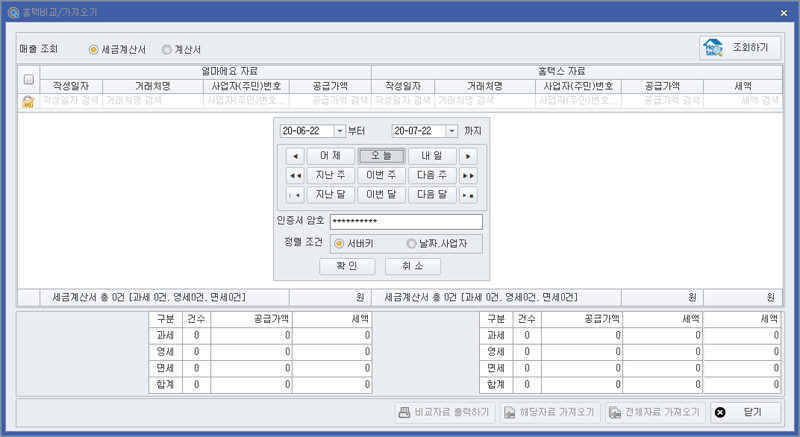Screen dimensions: 800x437
Task: Click the 취소 button
Action: coord(413,266)
